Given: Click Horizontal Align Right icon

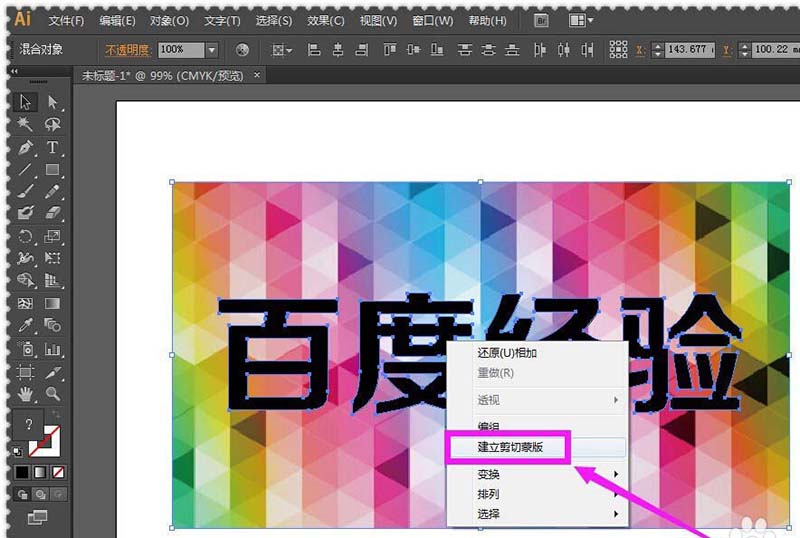Looking at the screenshot, I should (x=362, y=50).
